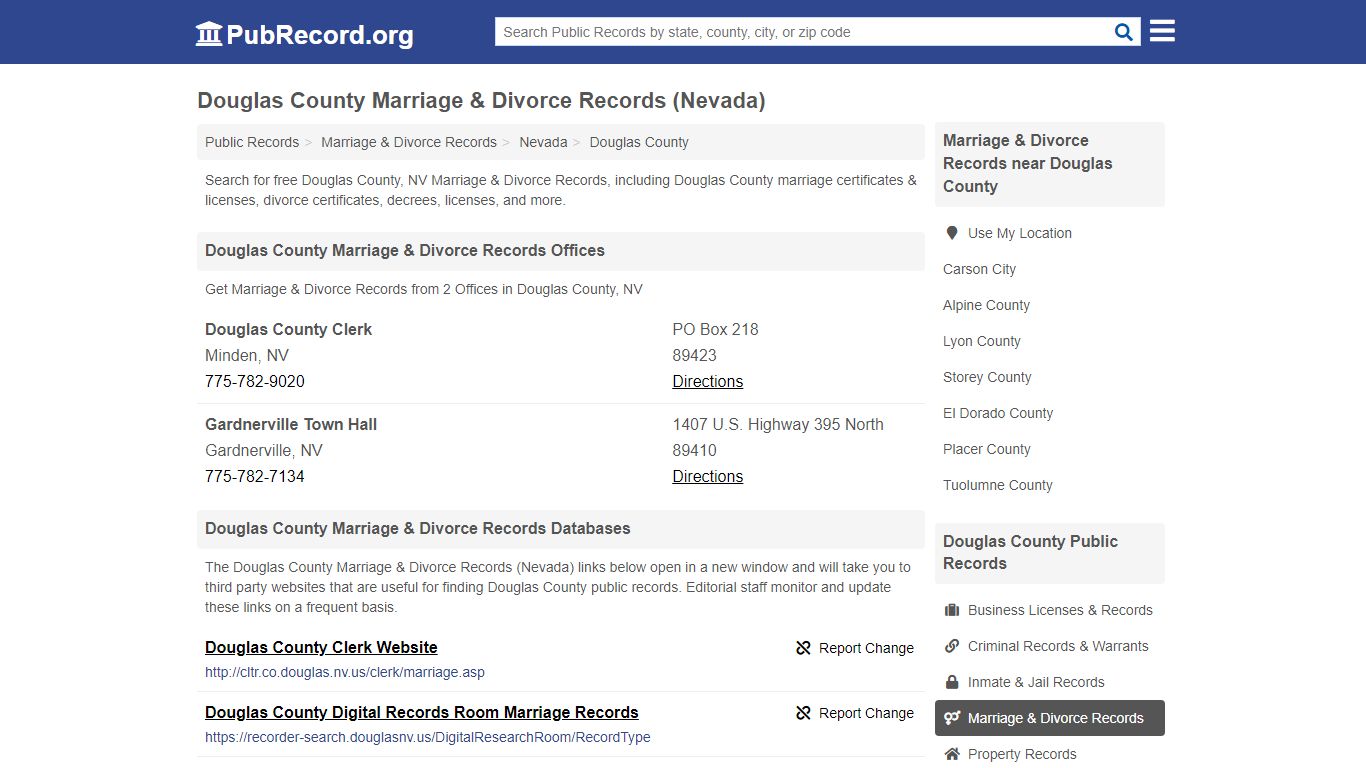Open Marriage & Divorce Records breadcrumb
The width and height of the screenshot is (1366, 768).
pyautogui.click(x=409, y=142)
